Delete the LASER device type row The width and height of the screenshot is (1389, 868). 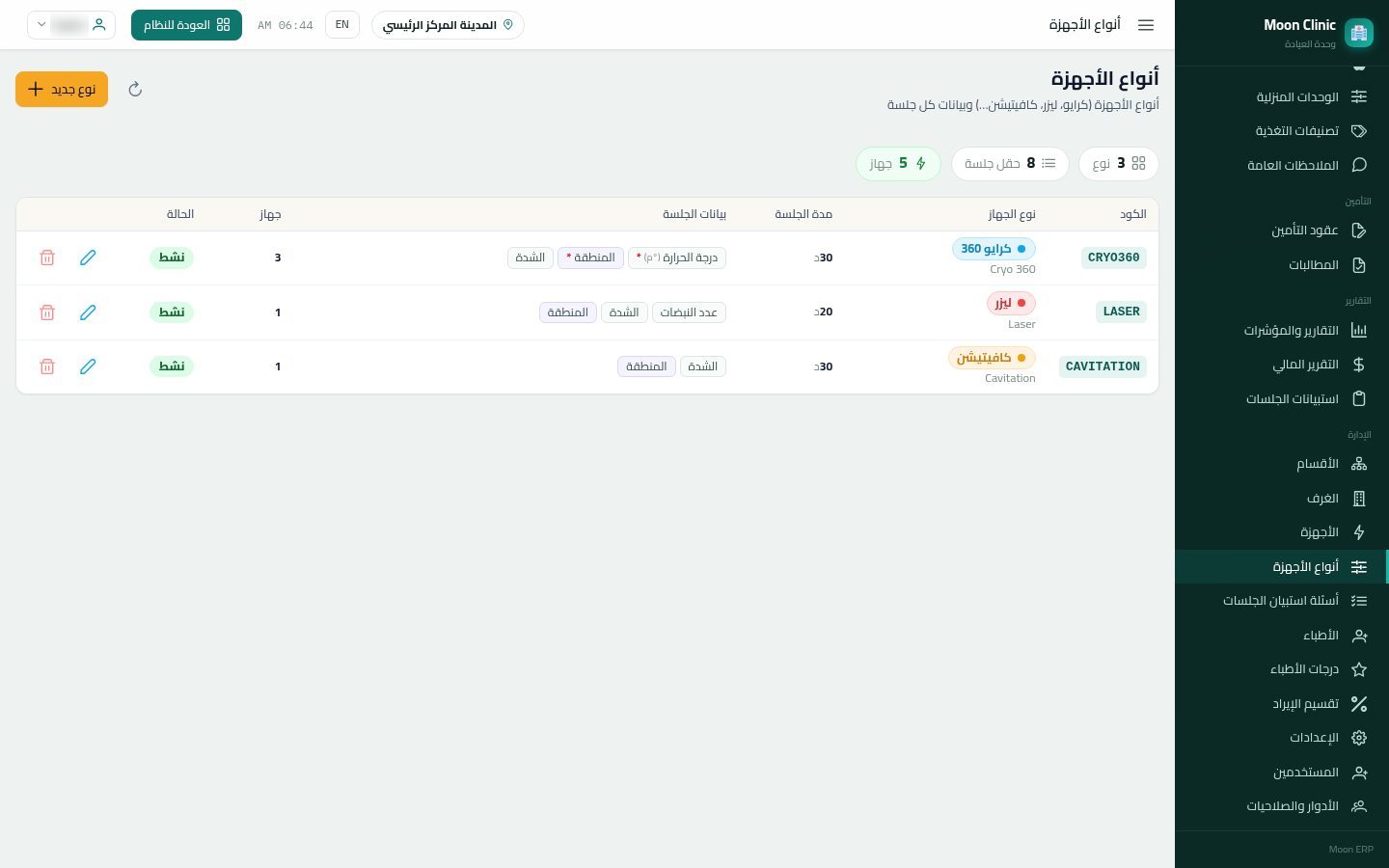point(47,312)
